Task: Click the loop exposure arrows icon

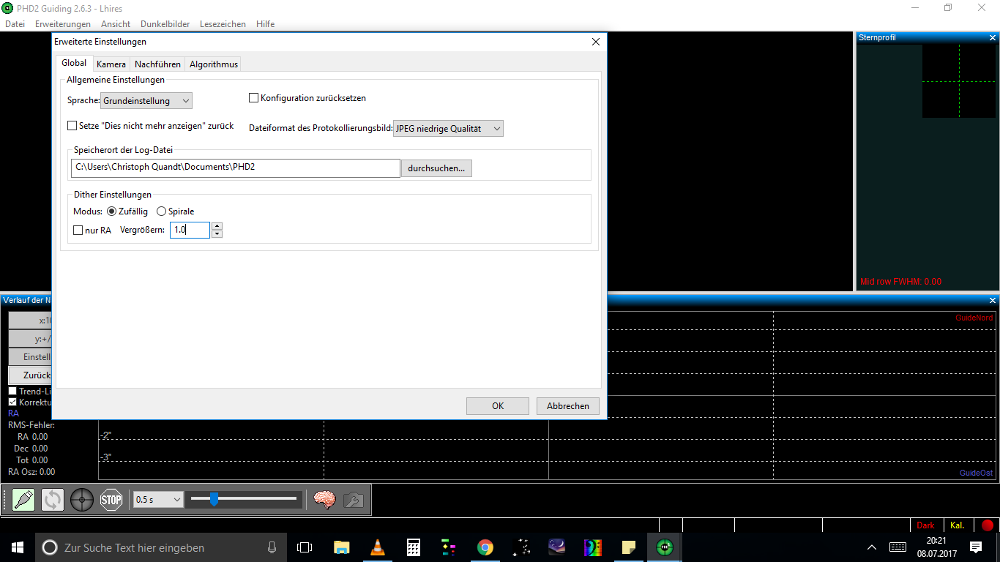Action: [x=52, y=499]
